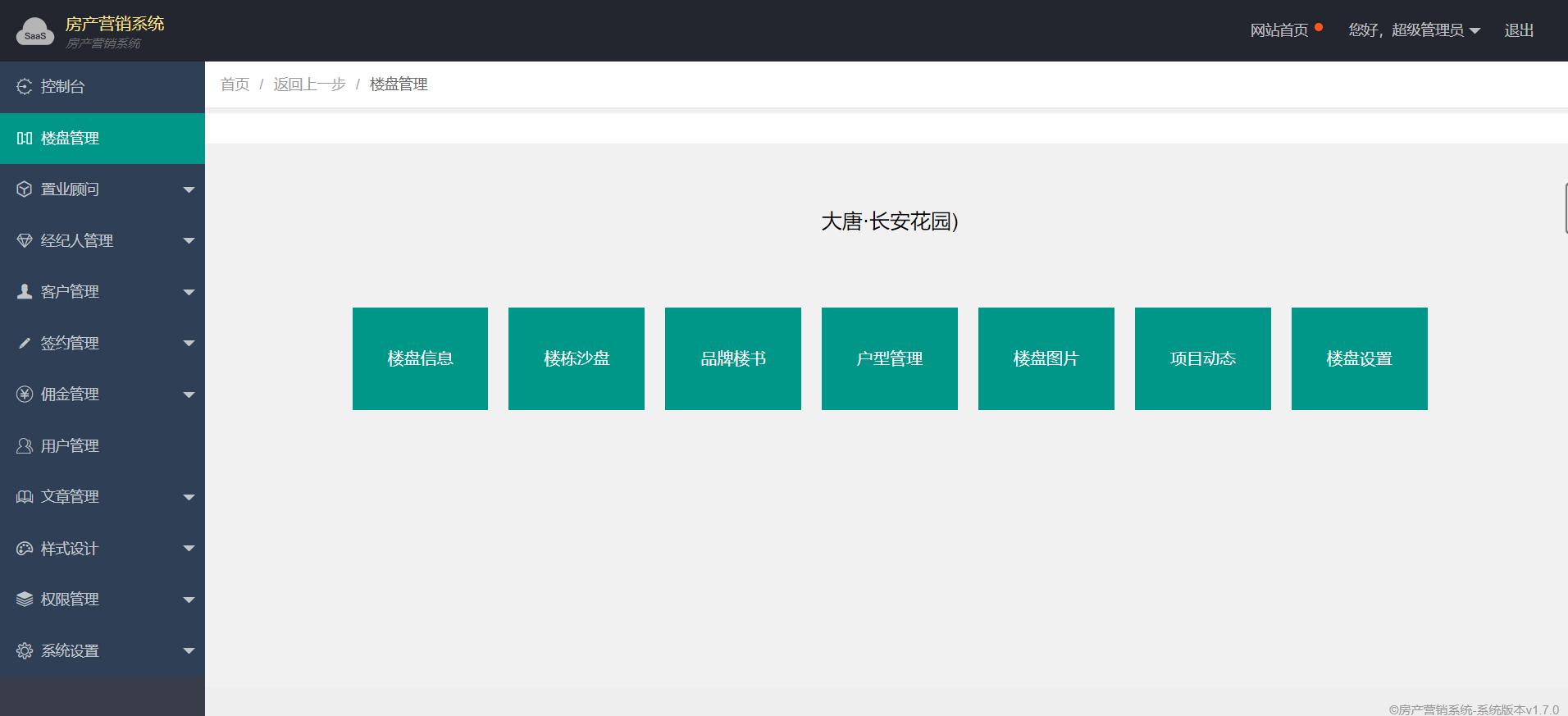Click the SaaS cloud logo icon

click(x=34, y=31)
